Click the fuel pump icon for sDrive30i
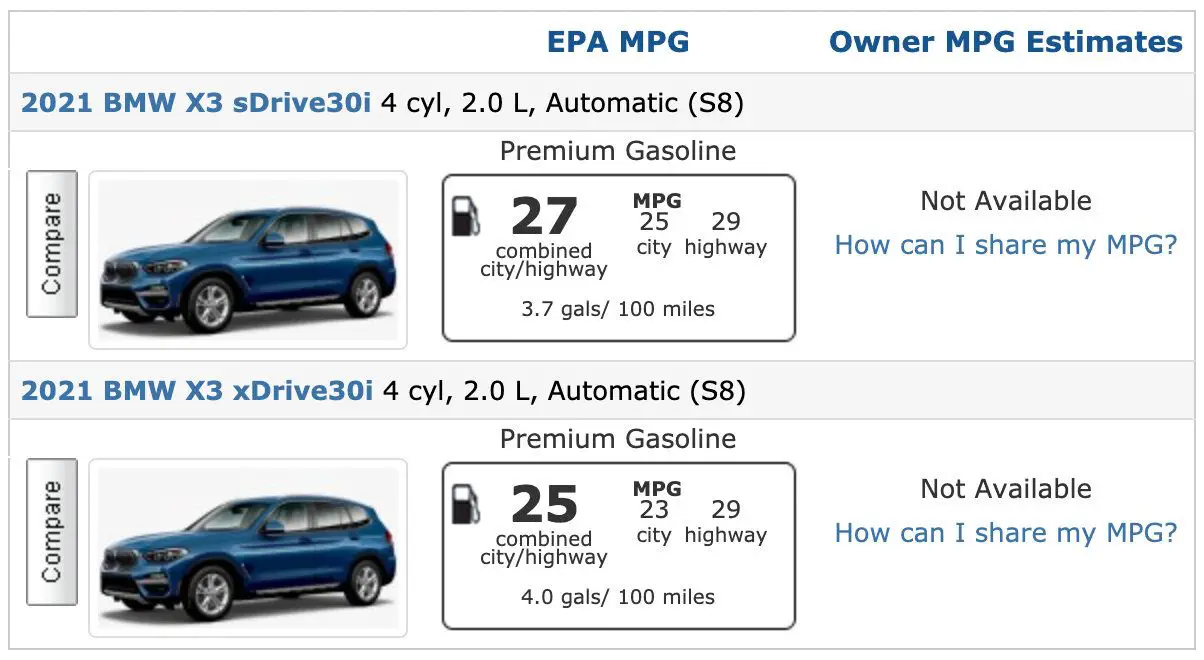This screenshot has width=1204, height=660. (x=465, y=217)
